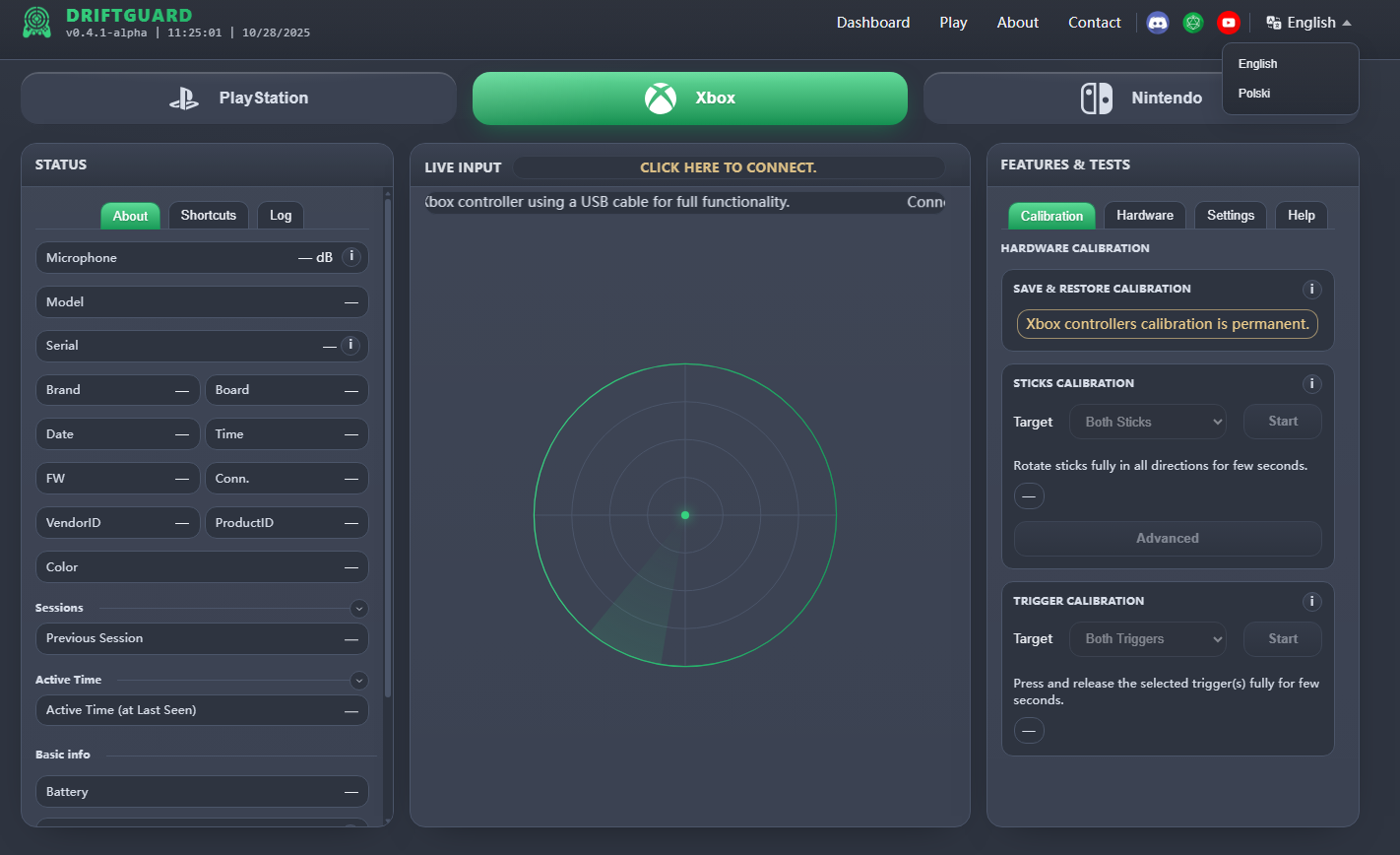Click the Serial info icon

(350, 345)
